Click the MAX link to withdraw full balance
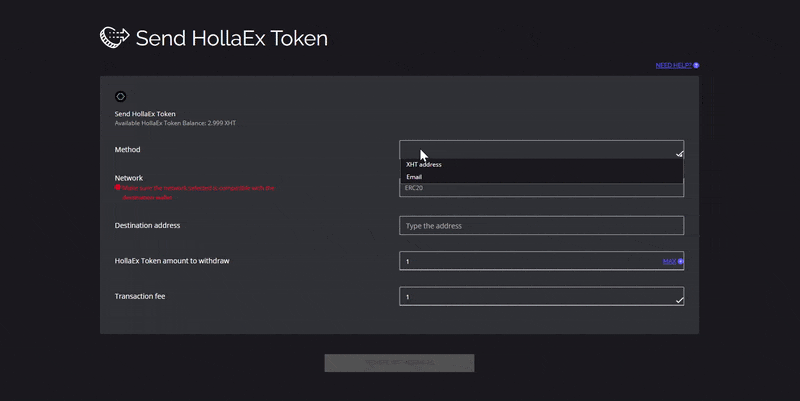800x401 pixels. pyautogui.click(x=668, y=262)
